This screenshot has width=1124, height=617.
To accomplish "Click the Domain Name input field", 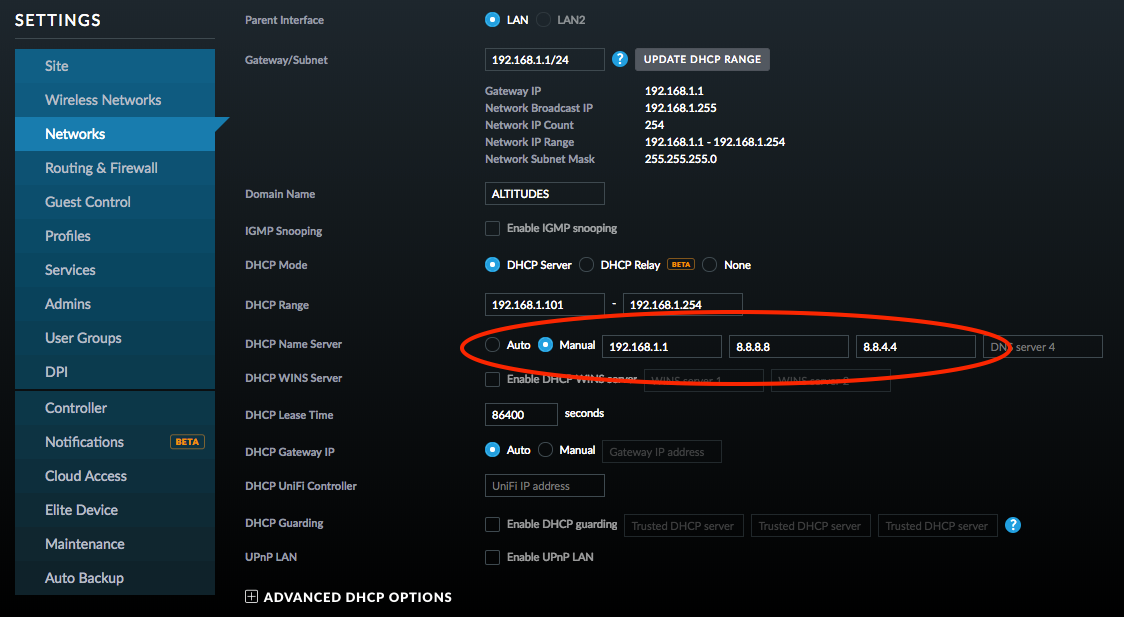I will [544, 194].
